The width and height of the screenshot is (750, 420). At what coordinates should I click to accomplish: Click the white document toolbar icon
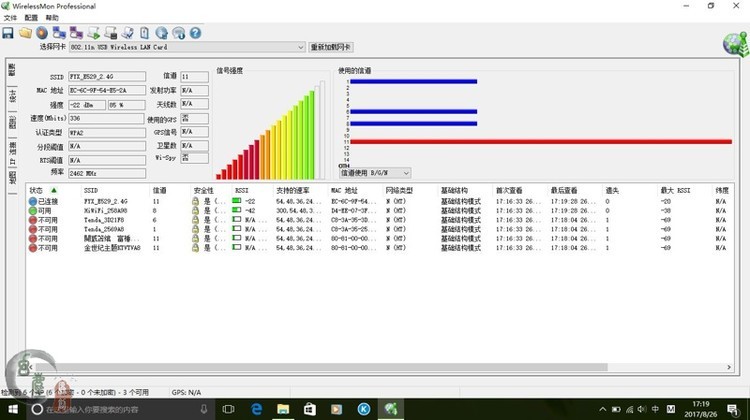pos(144,33)
